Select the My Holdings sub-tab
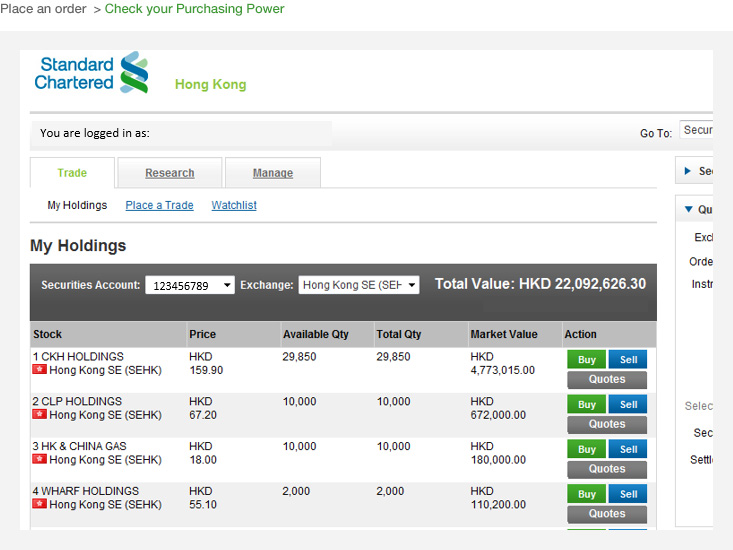The width and height of the screenshot is (733, 550). 77,205
